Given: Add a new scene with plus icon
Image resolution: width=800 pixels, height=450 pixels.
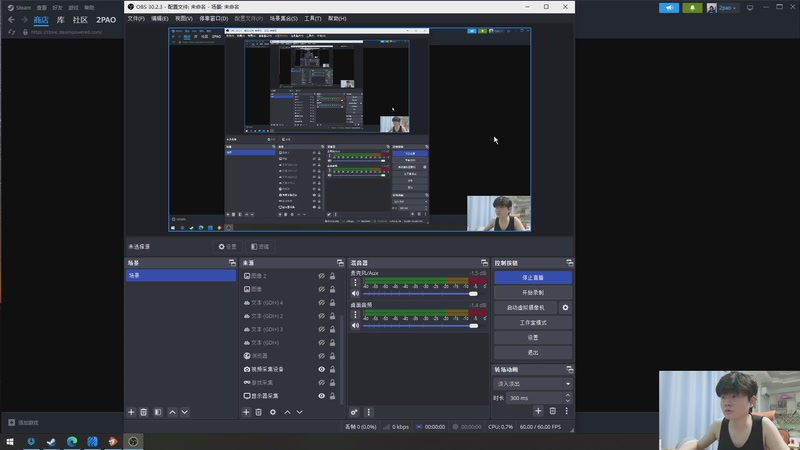Looking at the screenshot, I should (x=131, y=412).
